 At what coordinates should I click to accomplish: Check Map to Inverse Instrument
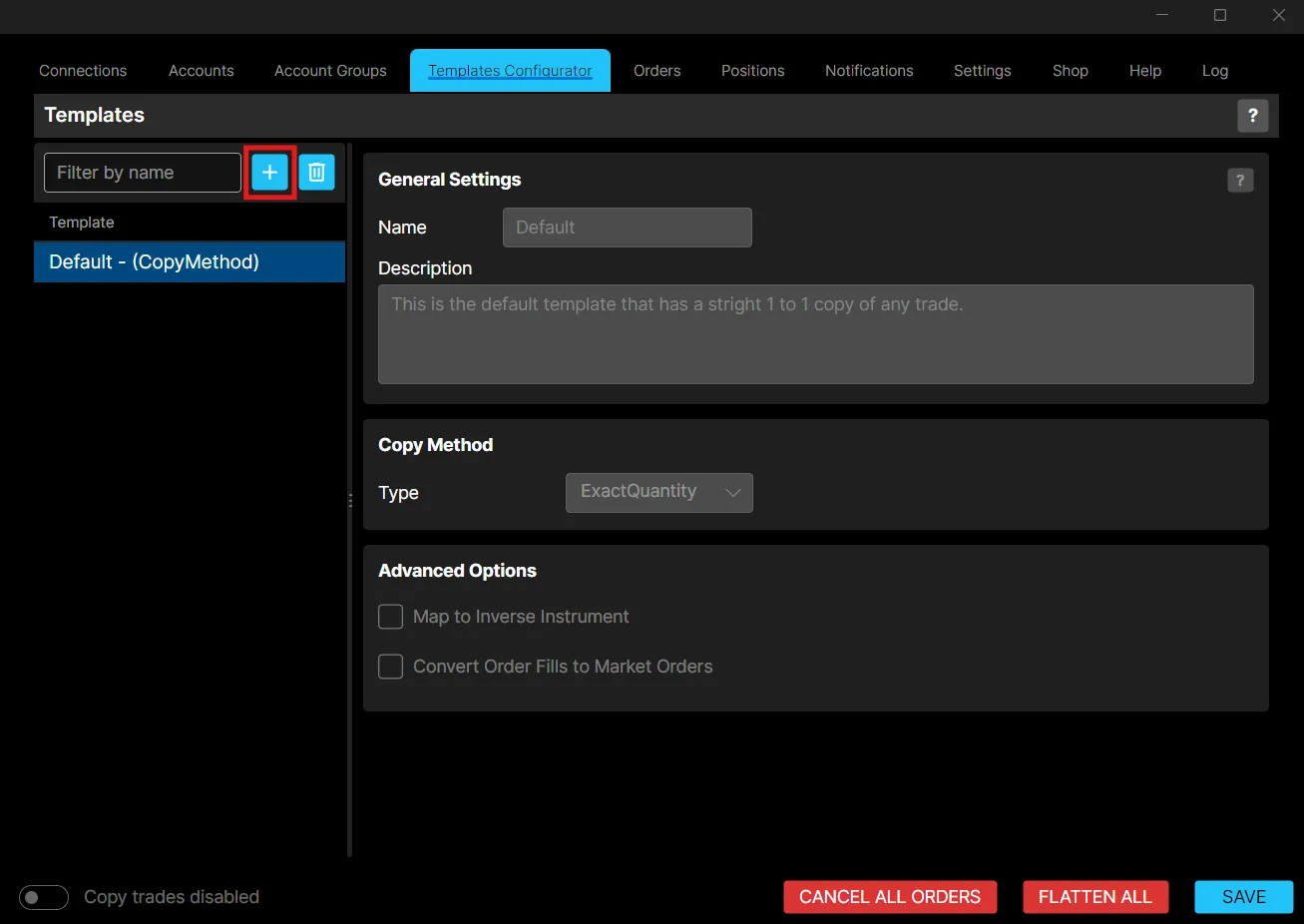pyautogui.click(x=391, y=617)
